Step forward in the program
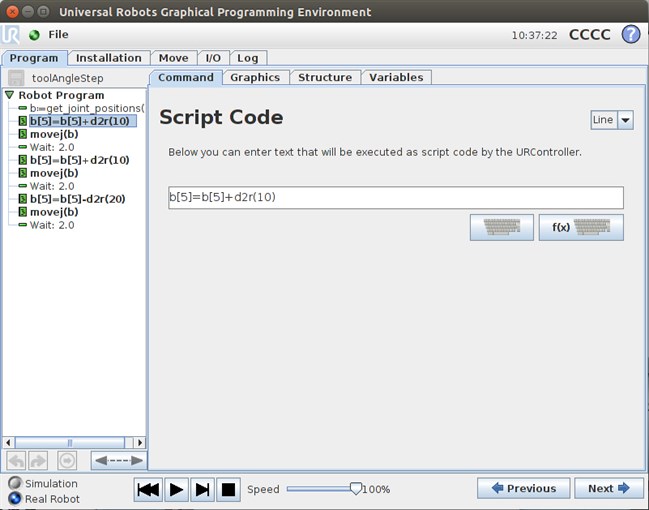 tap(202, 490)
